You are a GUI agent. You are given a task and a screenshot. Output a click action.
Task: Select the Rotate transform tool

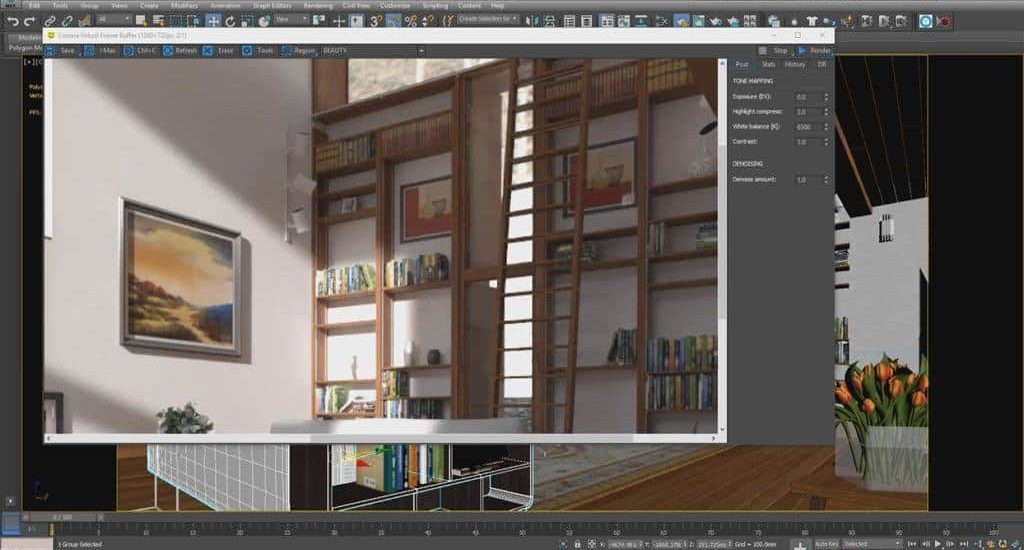click(x=231, y=20)
